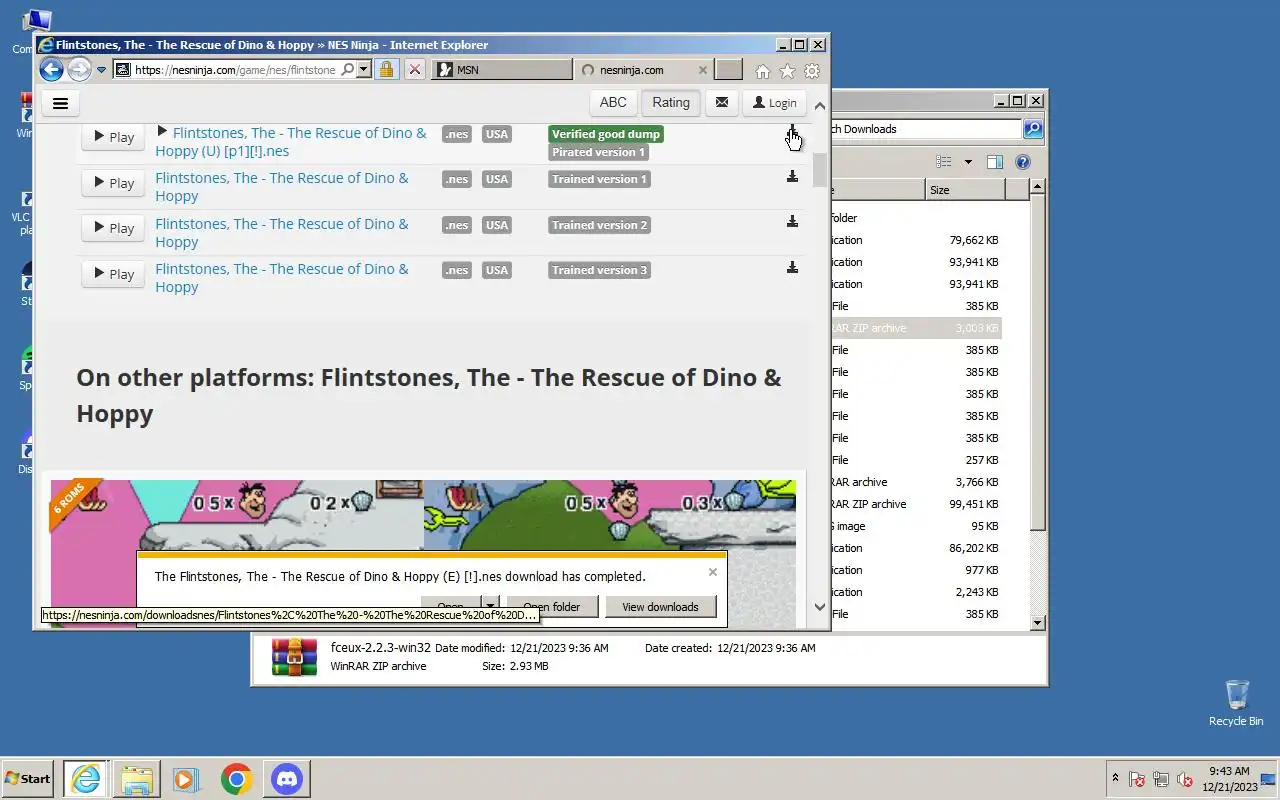This screenshot has width=1280, height=800.
Task: Expand the Open button dropdown arrow
Action: [x=490, y=606]
